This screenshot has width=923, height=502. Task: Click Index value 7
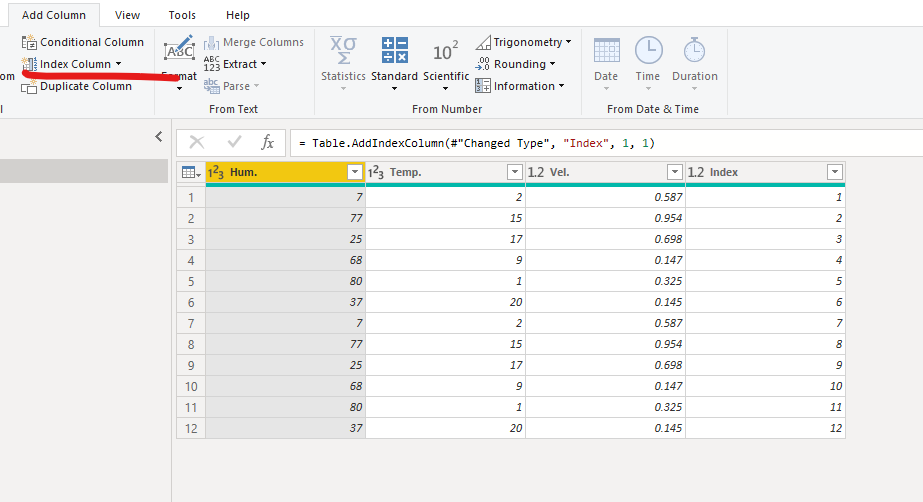click(766, 323)
